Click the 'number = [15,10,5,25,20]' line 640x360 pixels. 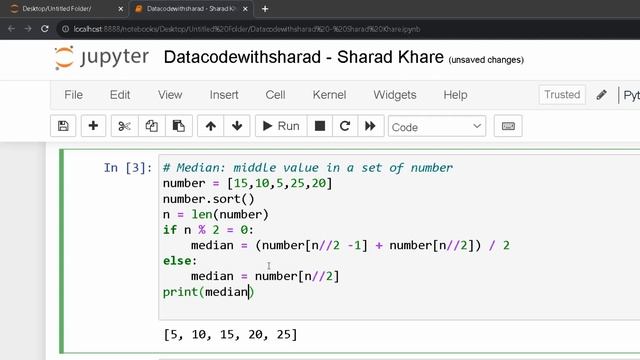click(247, 183)
